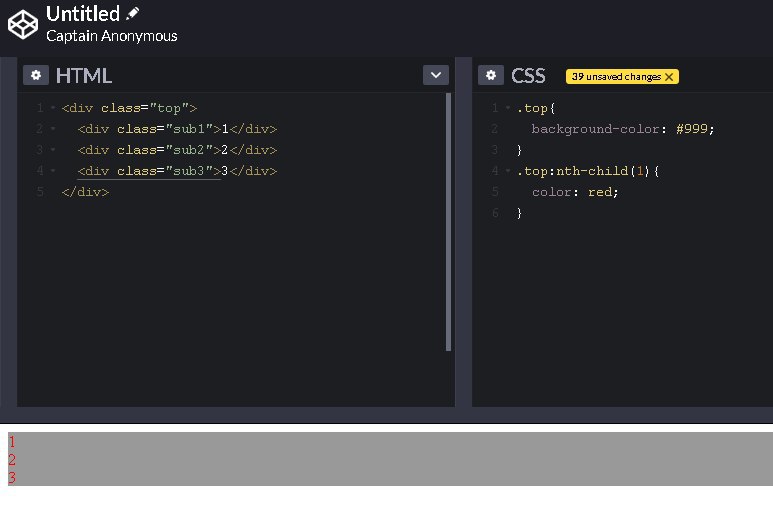Collapse fold arrow on HTML line 3
The width and height of the screenshot is (773, 513).
(53, 149)
